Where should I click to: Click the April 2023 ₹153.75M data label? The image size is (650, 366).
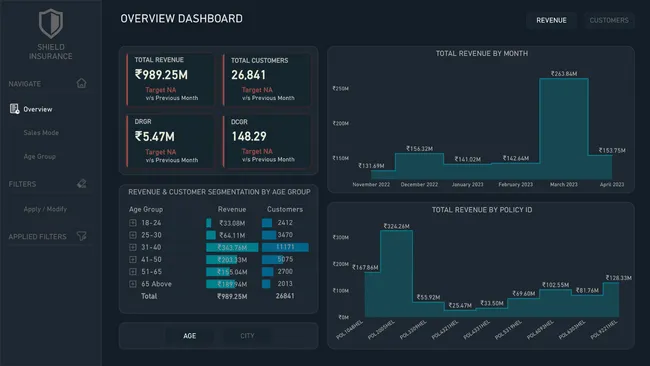(612, 150)
